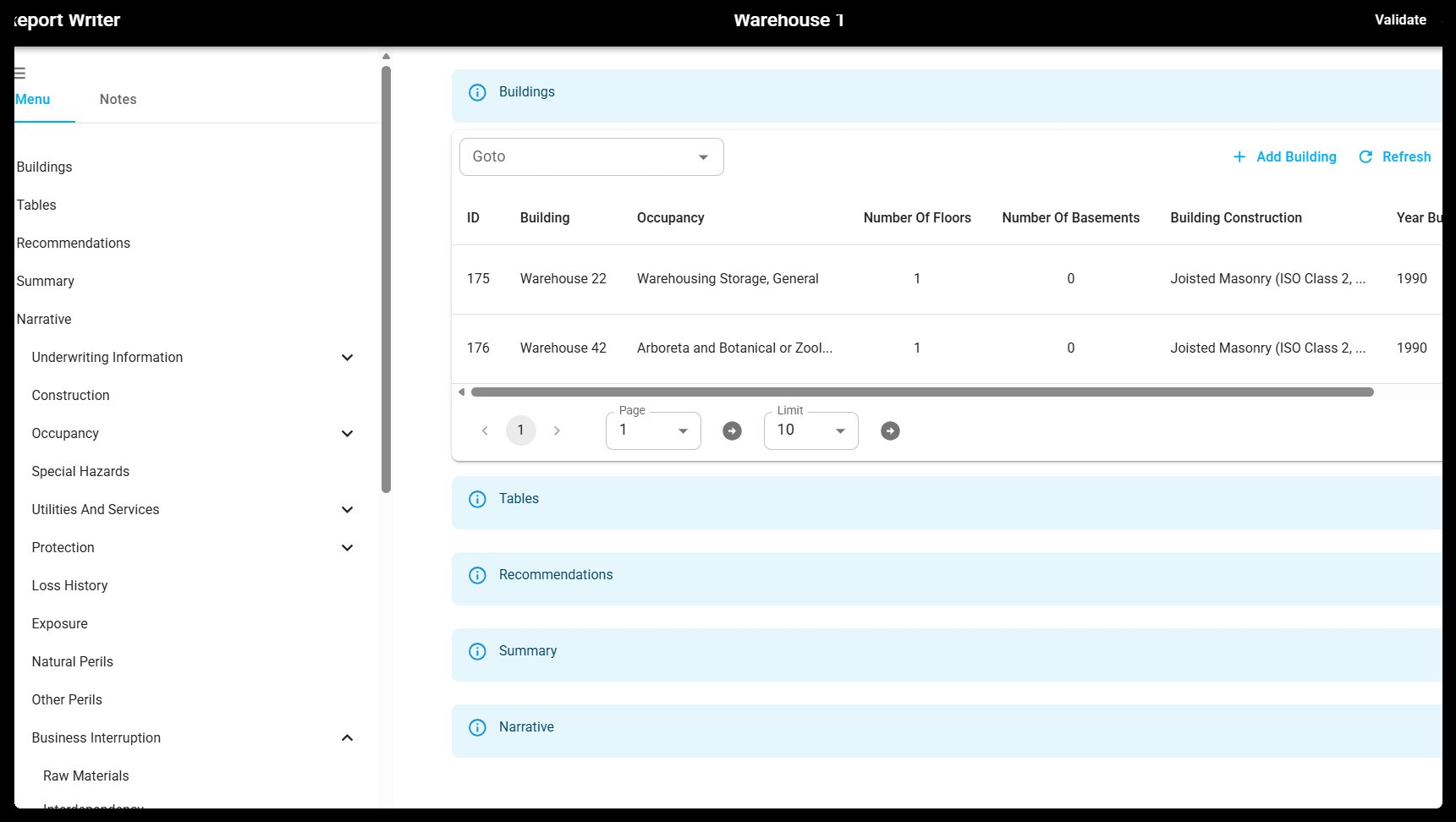The height and width of the screenshot is (822, 1456).
Task: Click ID 175 cell
Action: tap(478, 279)
